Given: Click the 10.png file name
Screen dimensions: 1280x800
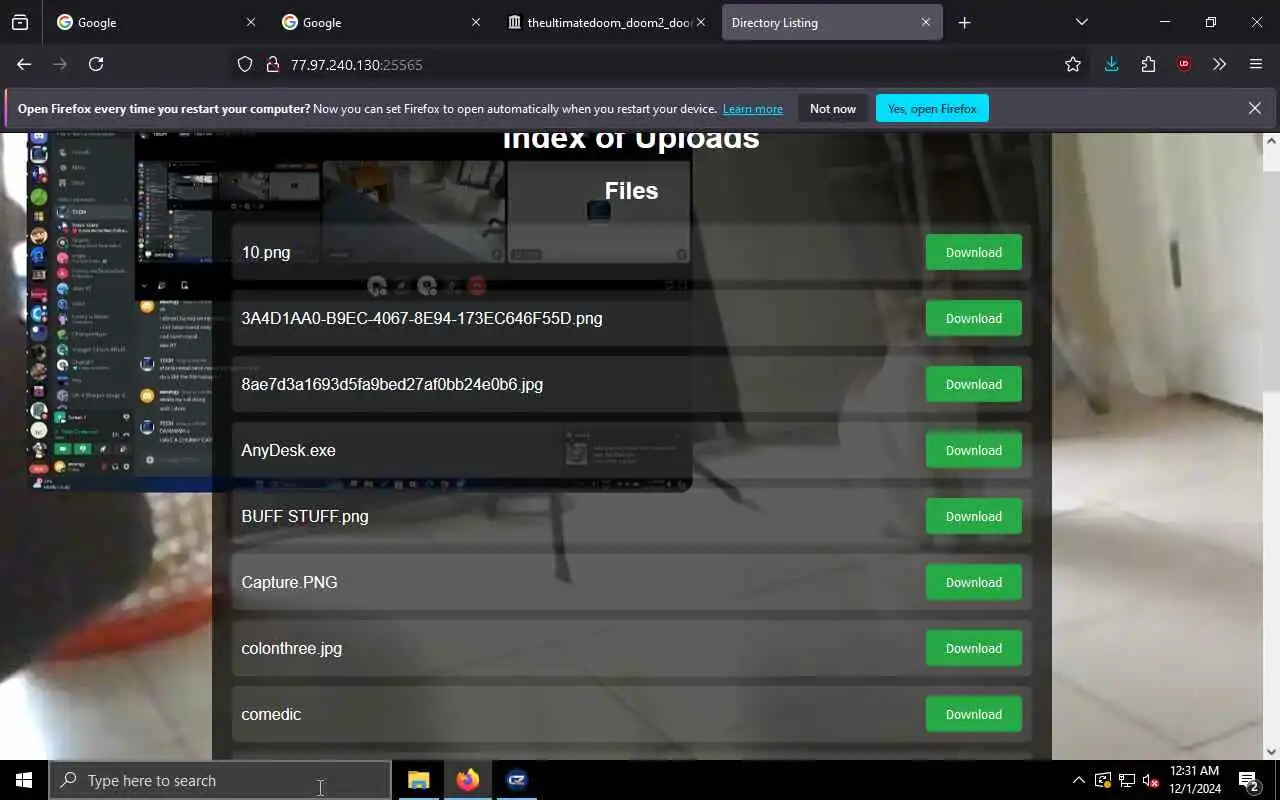Looking at the screenshot, I should pyautogui.click(x=265, y=252).
